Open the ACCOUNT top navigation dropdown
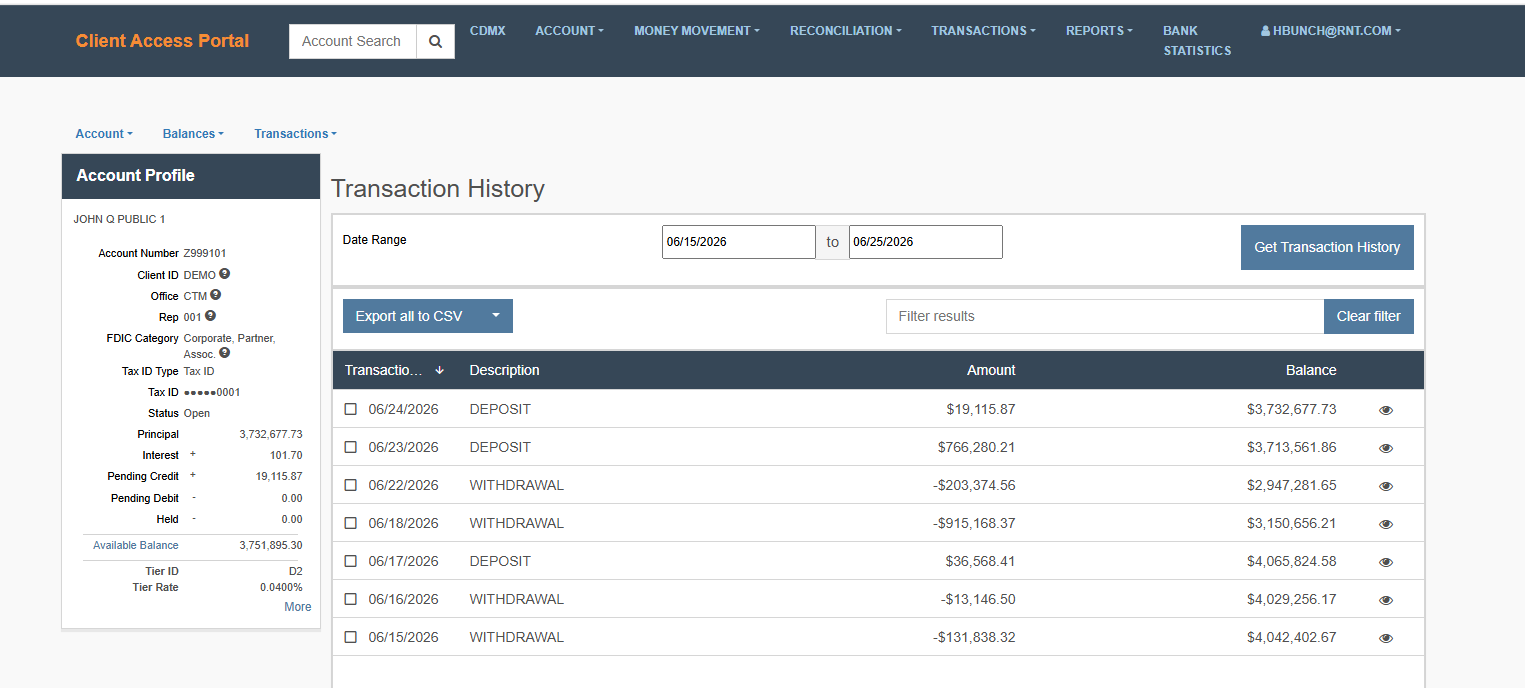This screenshot has height=688, width=1525. point(569,31)
